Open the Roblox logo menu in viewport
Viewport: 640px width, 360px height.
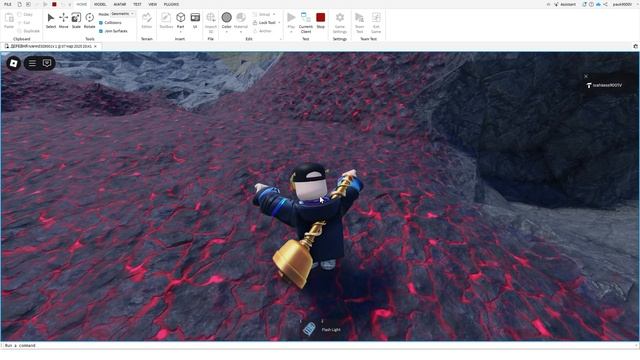13,63
